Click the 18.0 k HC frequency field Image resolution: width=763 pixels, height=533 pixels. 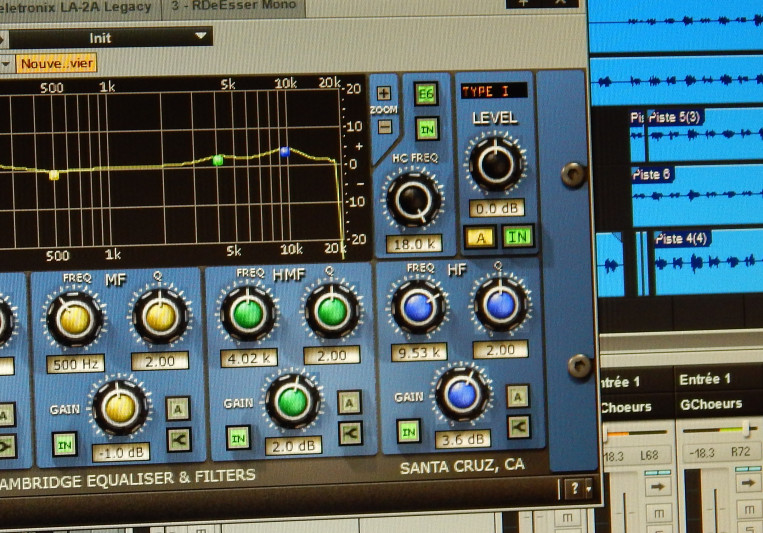414,243
